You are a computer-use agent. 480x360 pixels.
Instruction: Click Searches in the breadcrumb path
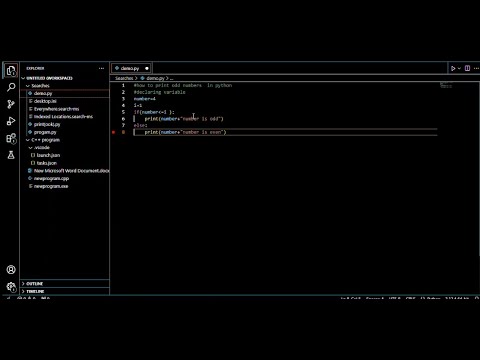(x=124, y=78)
